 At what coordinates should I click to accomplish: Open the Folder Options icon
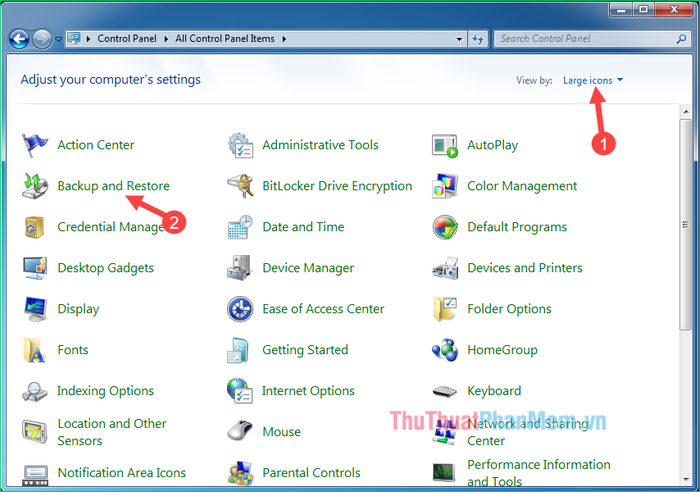[445, 309]
